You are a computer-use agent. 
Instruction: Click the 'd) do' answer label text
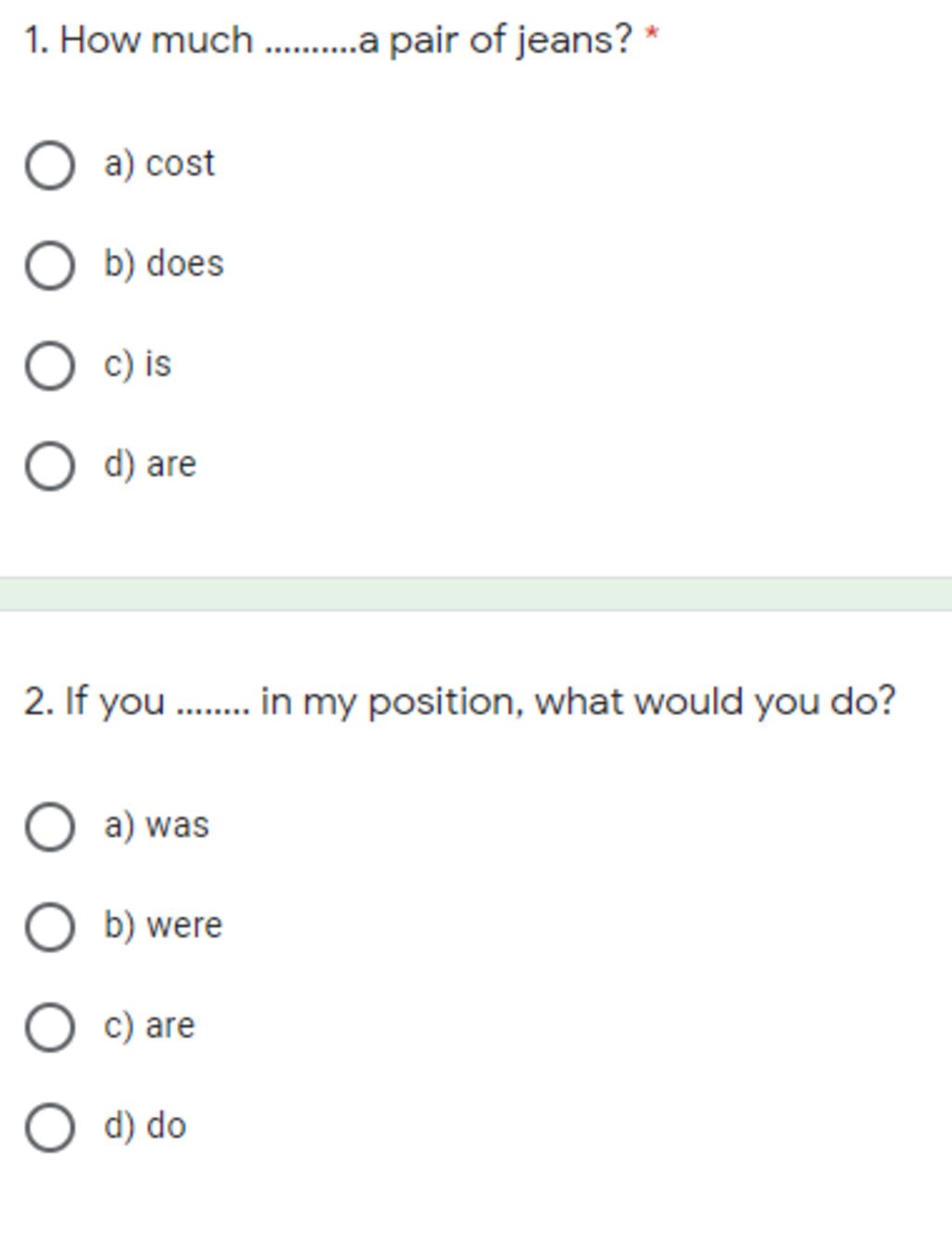(x=144, y=1125)
